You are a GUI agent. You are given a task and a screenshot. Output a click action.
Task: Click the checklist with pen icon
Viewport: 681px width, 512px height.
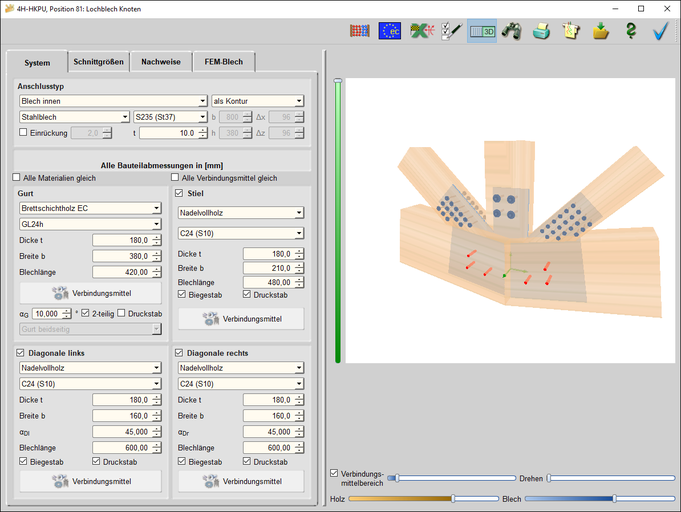point(451,31)
